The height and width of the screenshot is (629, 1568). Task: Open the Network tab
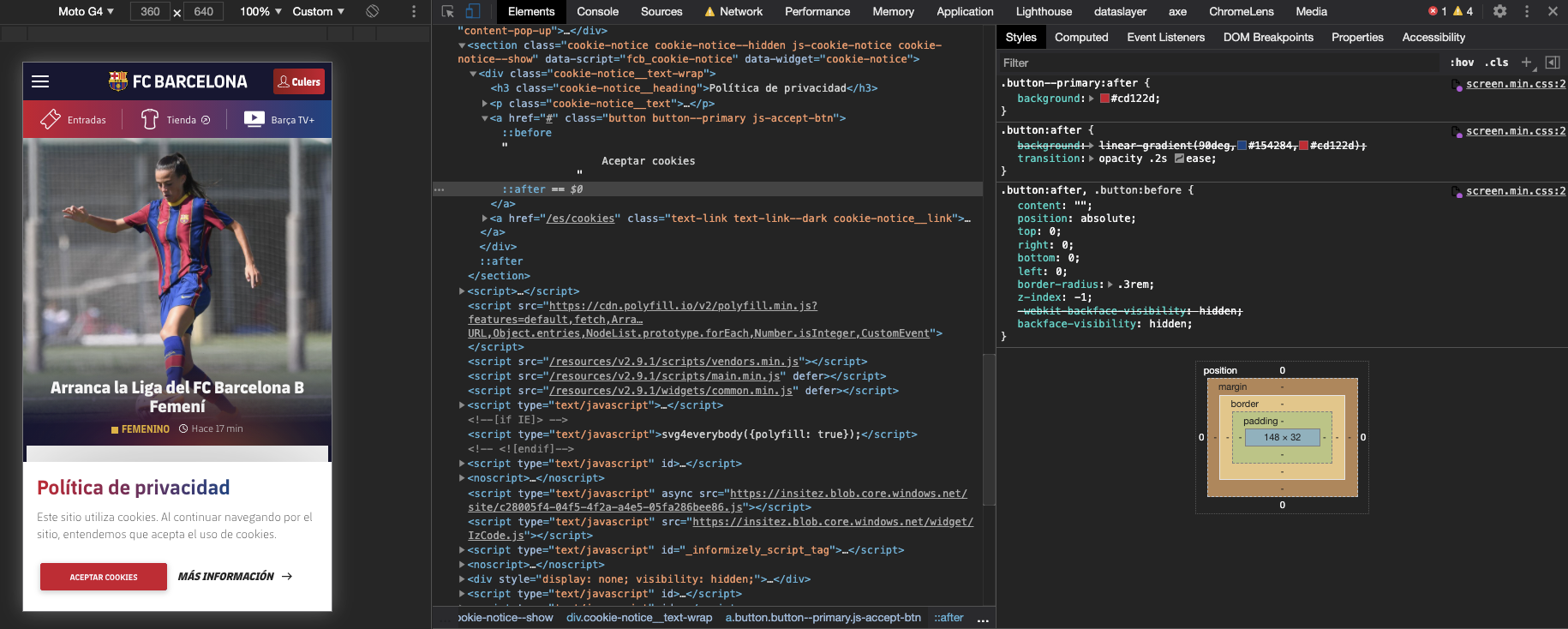733,11
